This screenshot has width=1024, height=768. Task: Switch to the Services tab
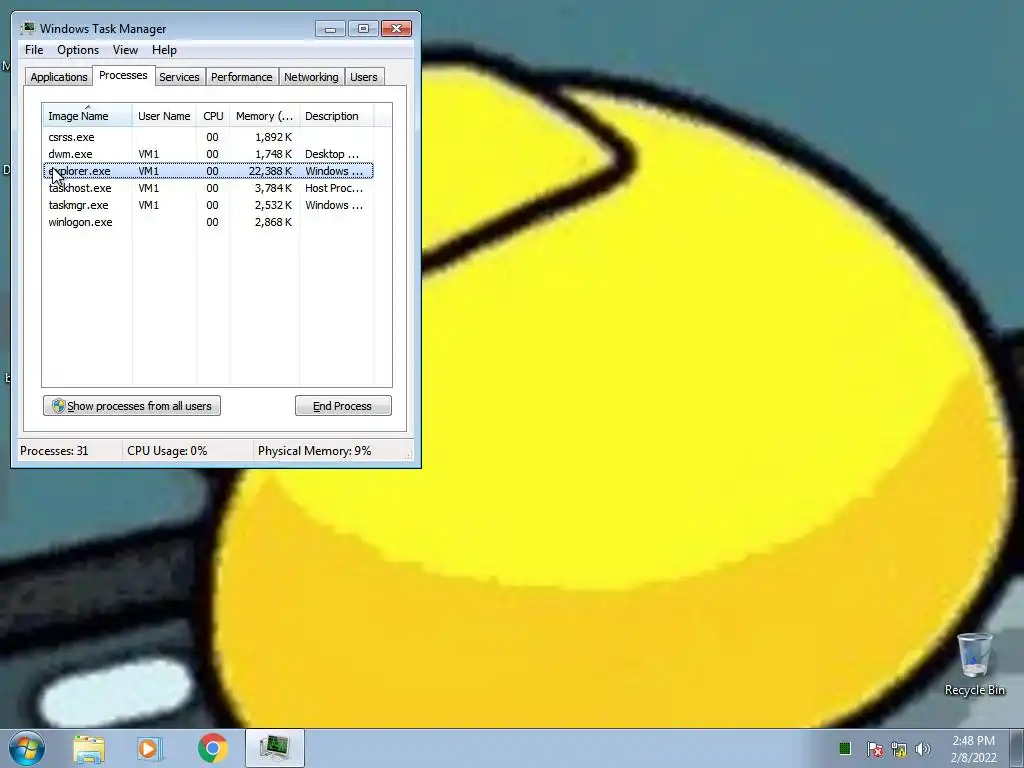(179, 77)
